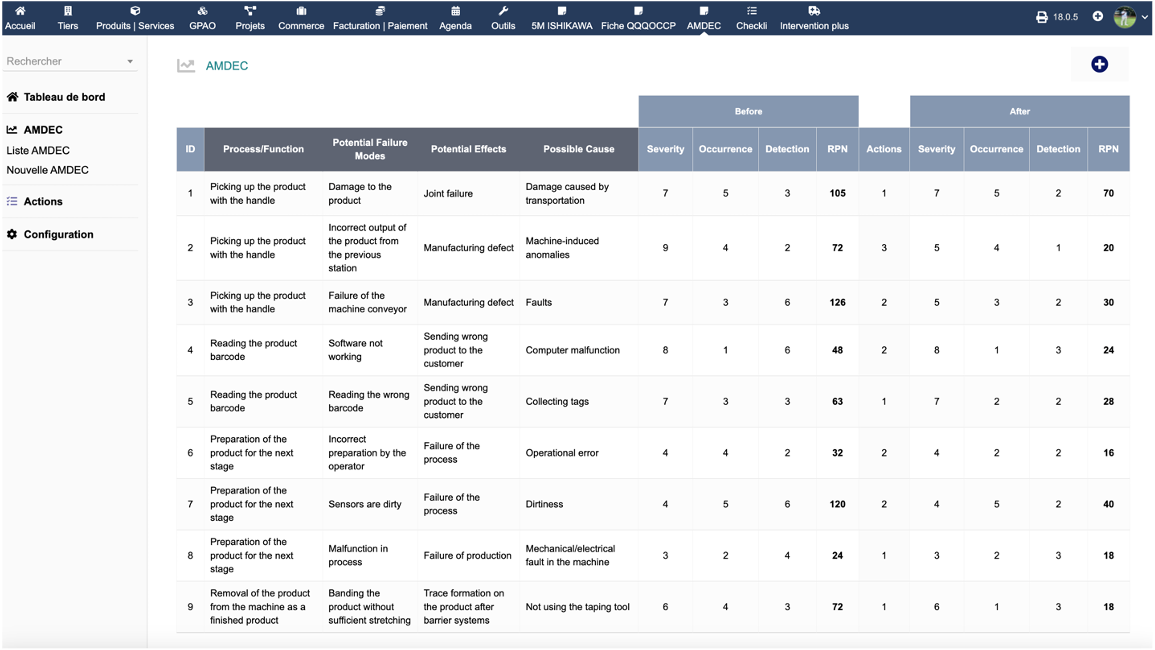Click the Accueil home icon
The height and width of the screenshot is (650, 1155).
pos(20,11)
